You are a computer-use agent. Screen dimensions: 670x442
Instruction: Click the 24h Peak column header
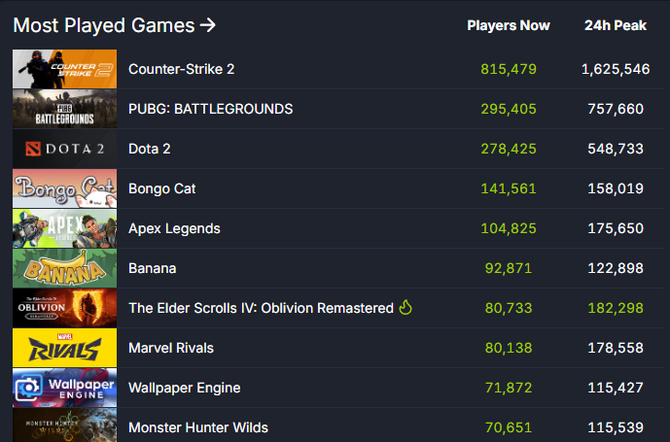coord(615,25)
